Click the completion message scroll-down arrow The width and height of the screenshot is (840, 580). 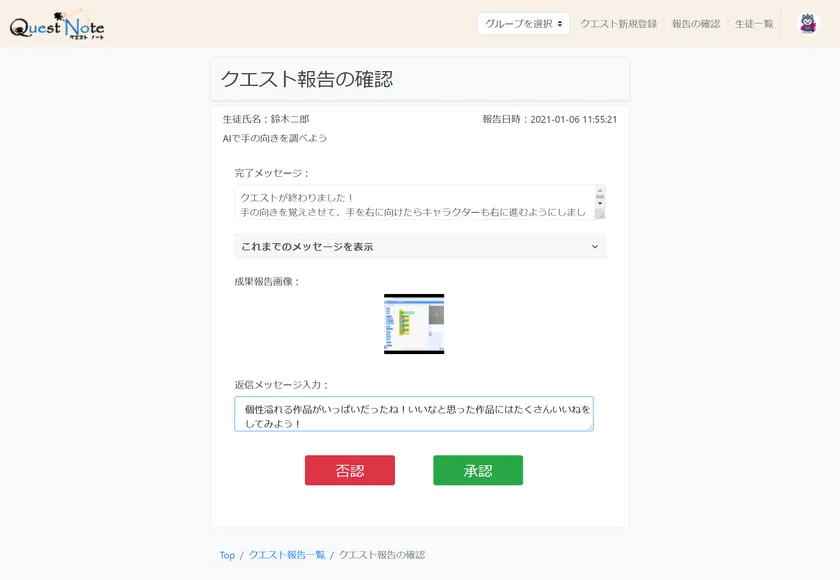[599, 202]
